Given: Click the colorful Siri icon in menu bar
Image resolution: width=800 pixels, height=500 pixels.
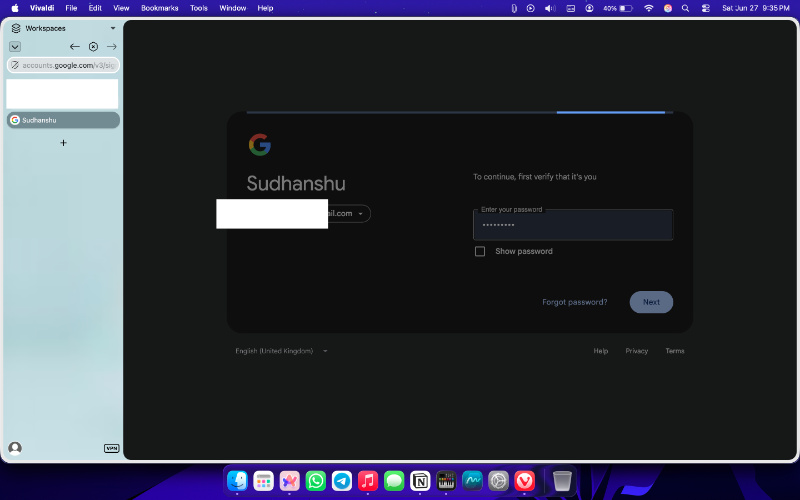Looking at the screenshot, I should pos(667,8).
